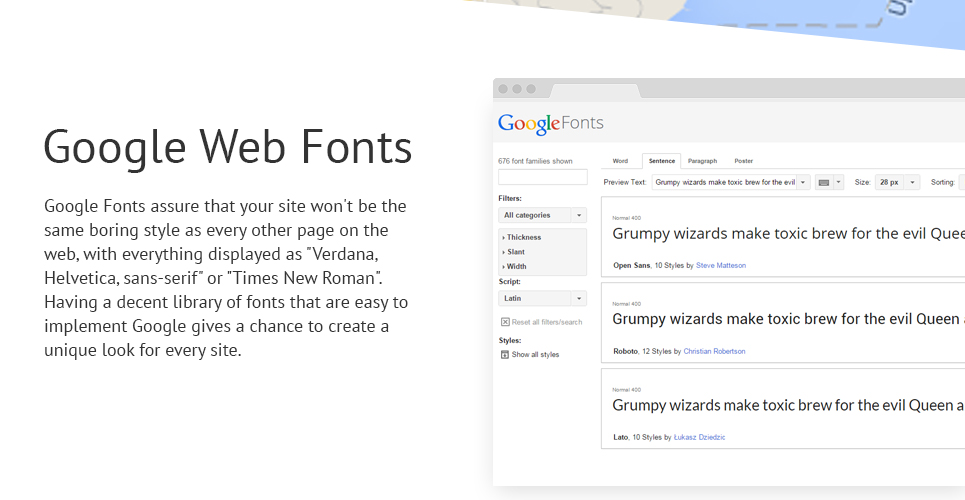Click the Roboto font name
This screenshot has height=500, width=965.
click(625, 352)
